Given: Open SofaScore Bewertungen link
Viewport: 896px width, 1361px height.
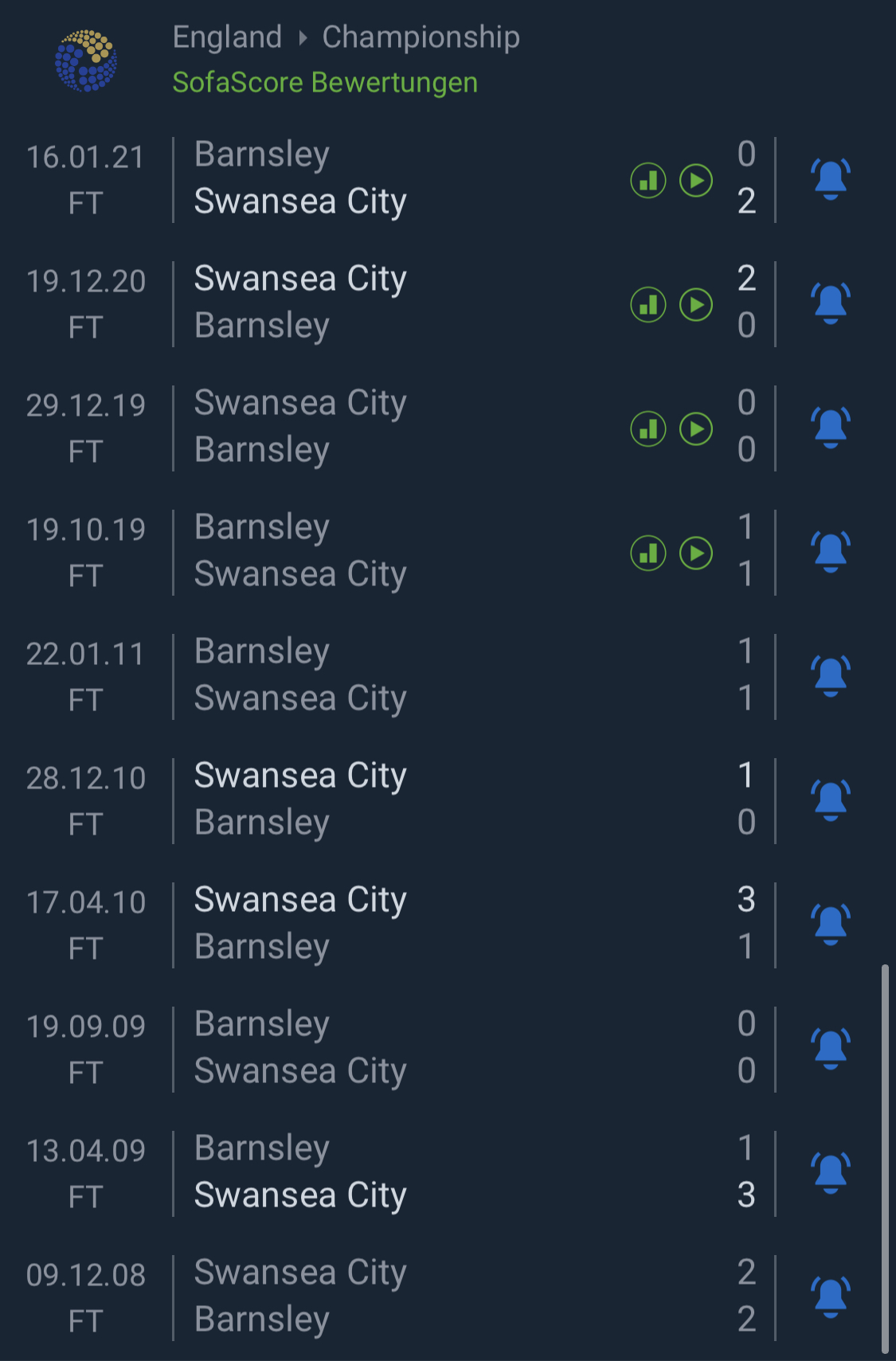Looking at the screenshot, I should pos(325,82).
